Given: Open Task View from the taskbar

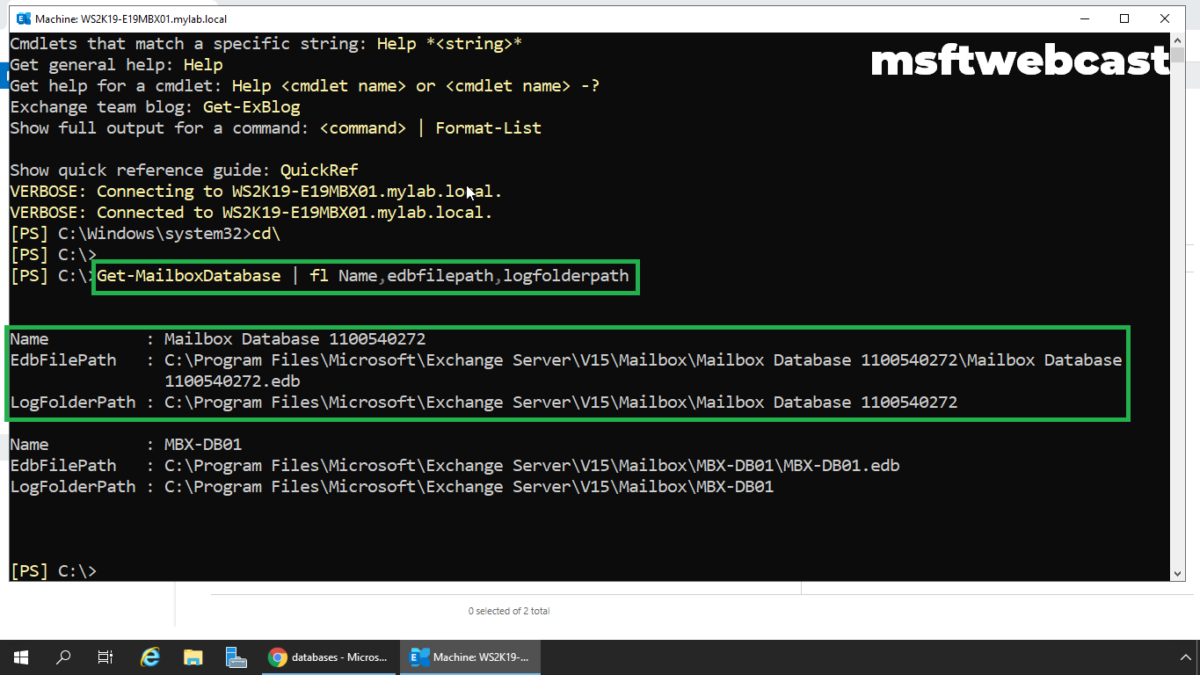Looking at the screenshot, I should click(x=105, y=657).
